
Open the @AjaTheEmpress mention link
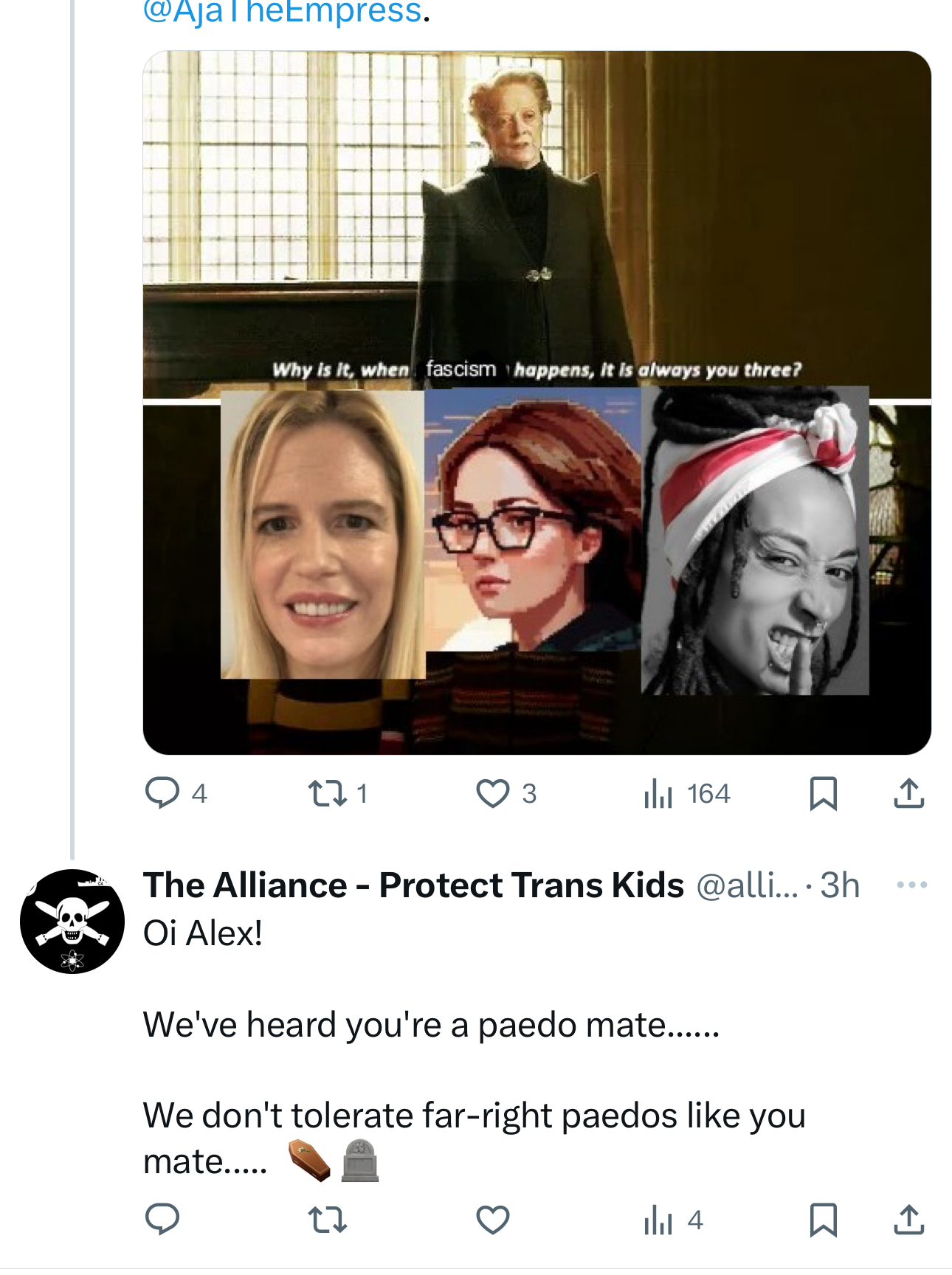tap(282, 12)
